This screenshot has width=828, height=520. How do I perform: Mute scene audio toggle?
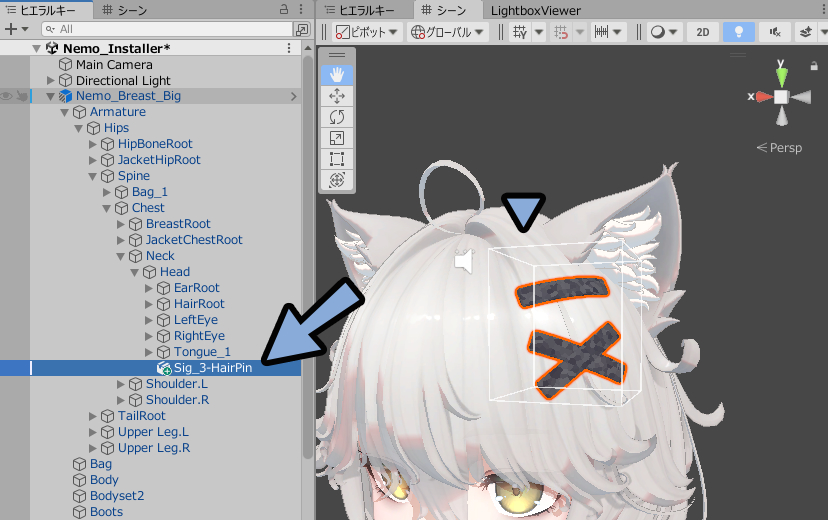pos(775,32)
